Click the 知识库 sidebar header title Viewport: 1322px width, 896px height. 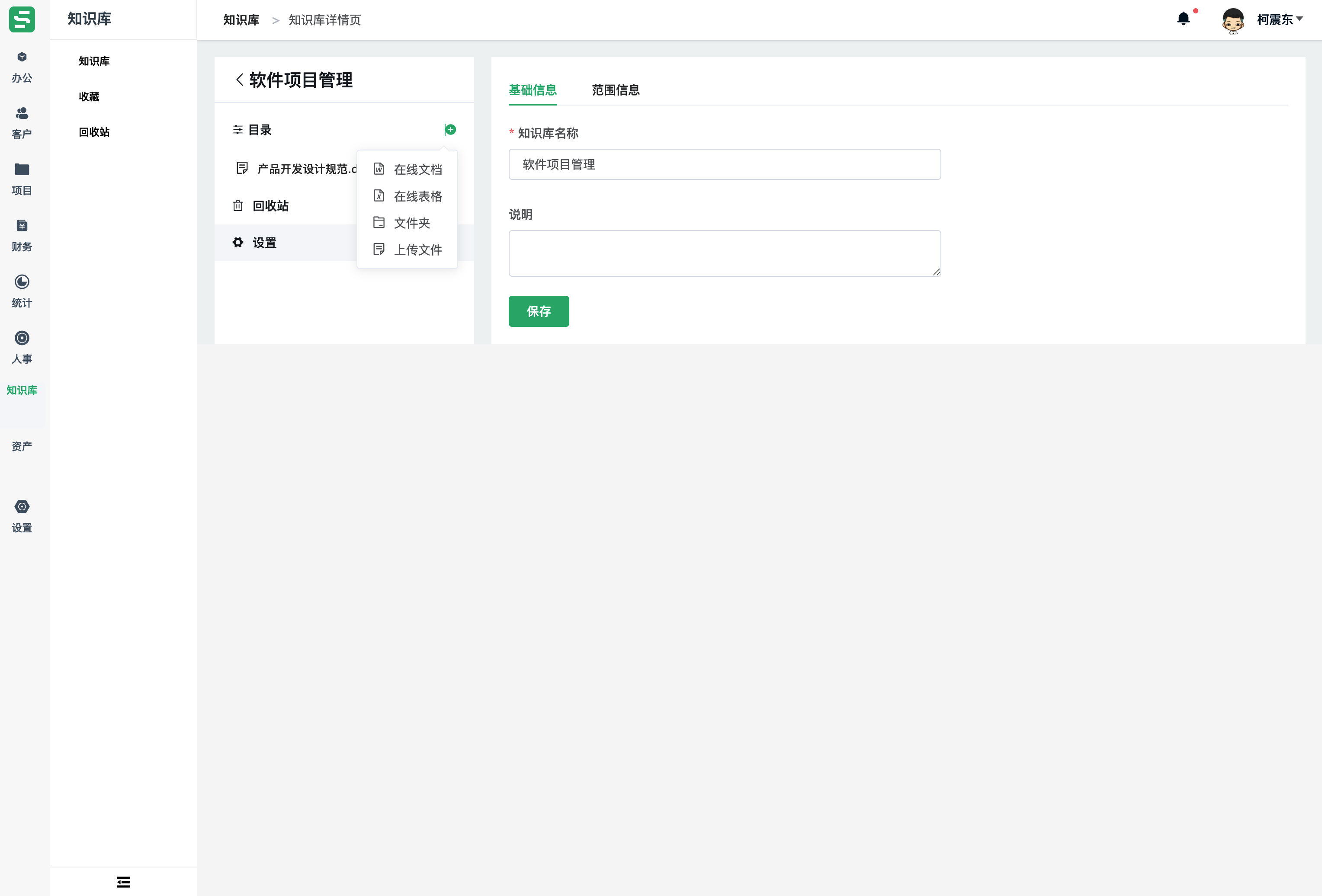click(x=89, y=19)
